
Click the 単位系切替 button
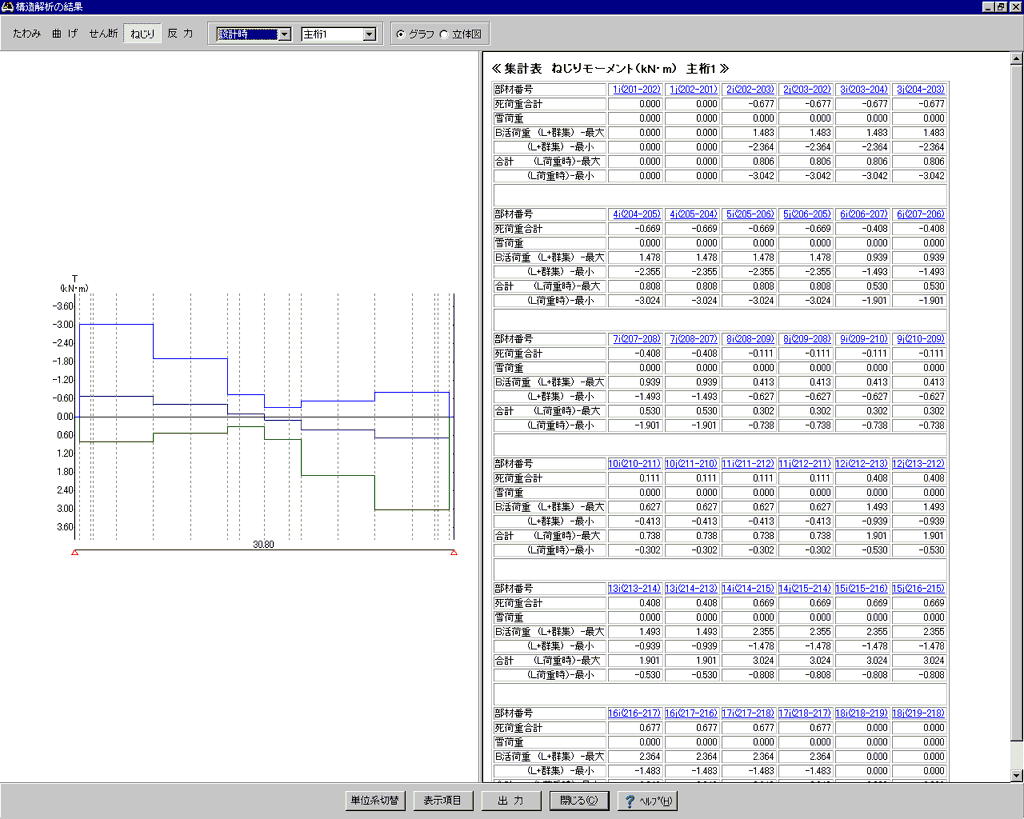pos(375,801)
